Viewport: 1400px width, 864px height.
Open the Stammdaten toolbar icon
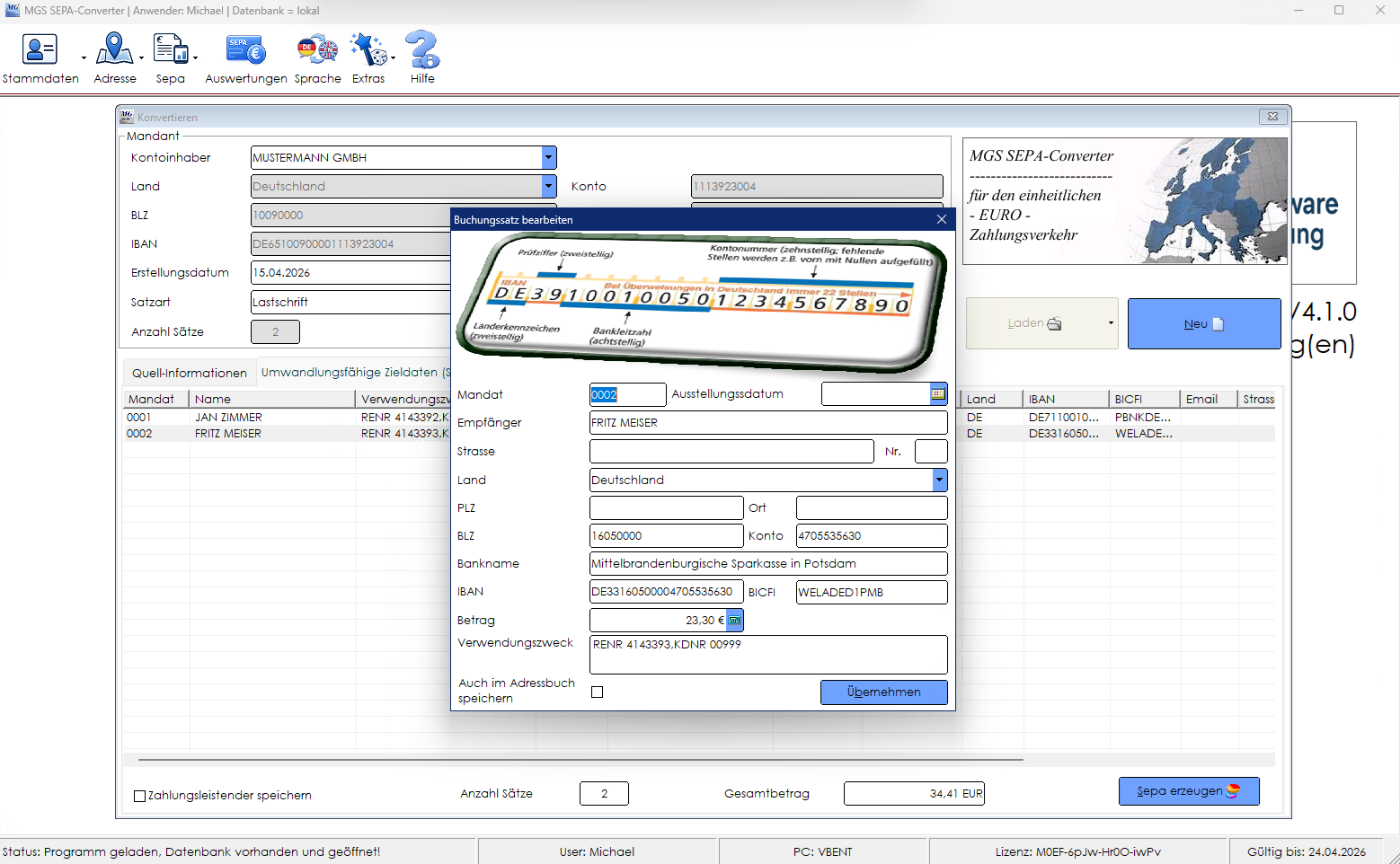40,49
